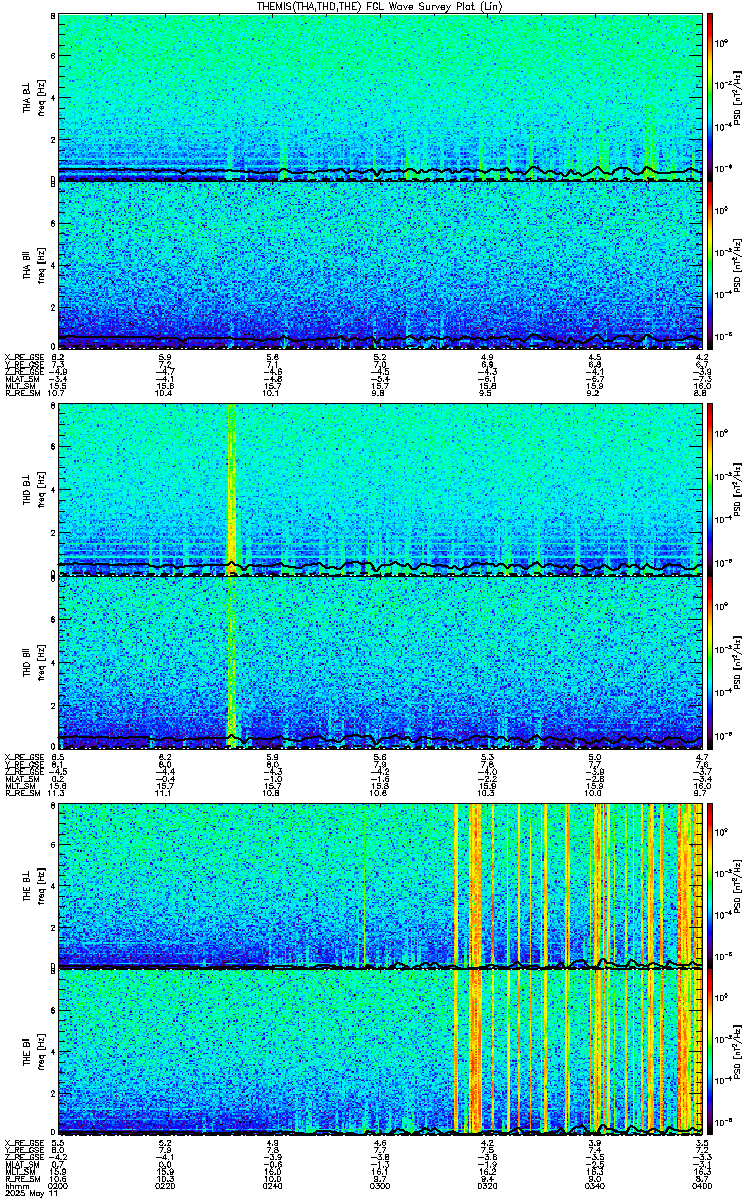Click the 0240 time tick label
Image resolution: width=750 pixels, height=1200 pixels.
click(x=272, y=1187)
